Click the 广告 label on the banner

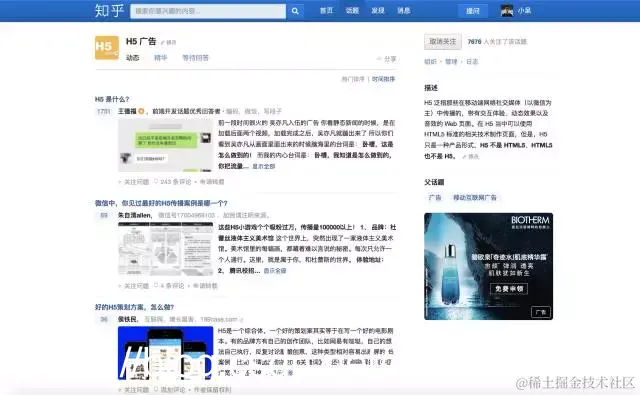541,312
